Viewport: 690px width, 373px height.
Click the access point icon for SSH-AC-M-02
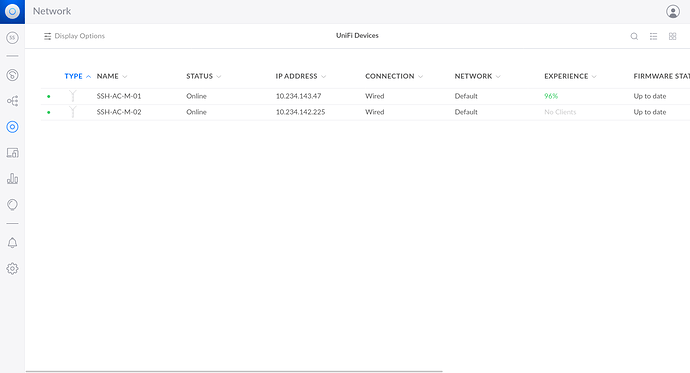click(x=73, y=112)
